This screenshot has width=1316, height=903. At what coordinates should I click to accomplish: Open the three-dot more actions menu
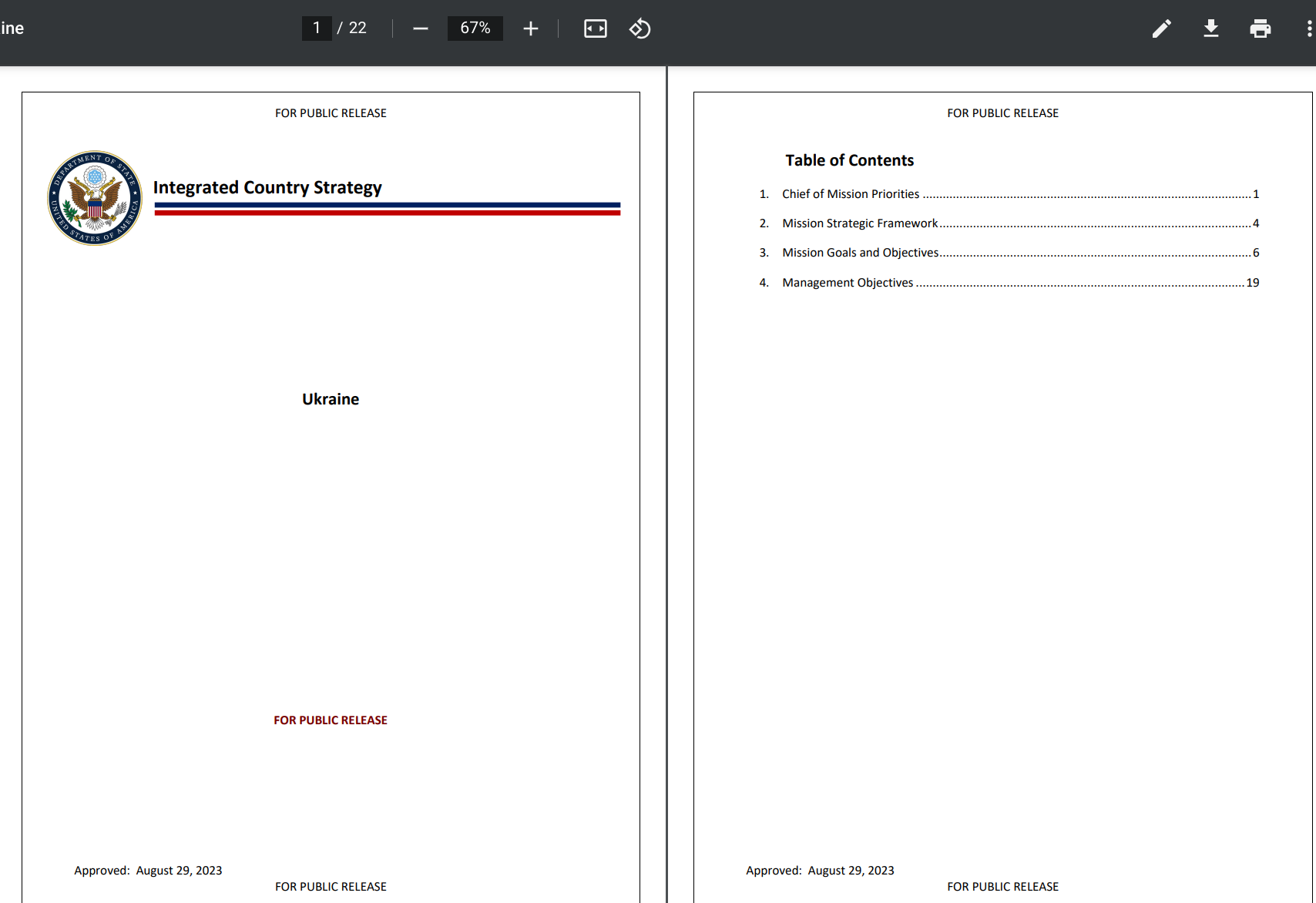click(1308, 29)
